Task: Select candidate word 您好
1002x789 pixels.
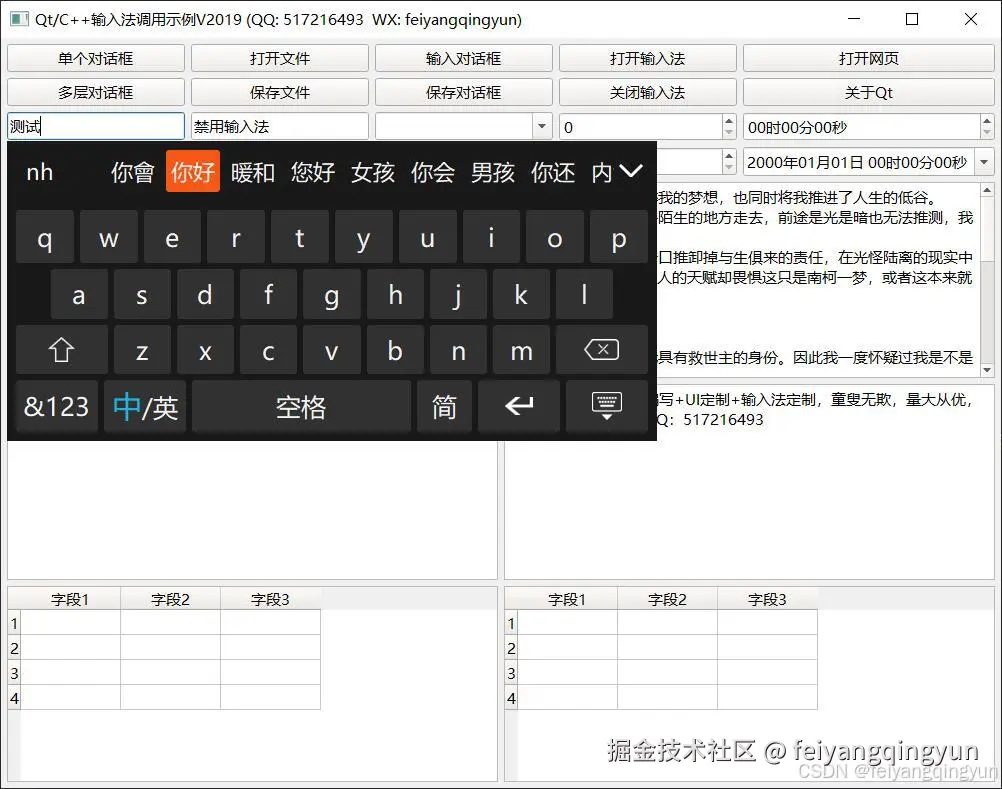Action: [x=312, y=172]
